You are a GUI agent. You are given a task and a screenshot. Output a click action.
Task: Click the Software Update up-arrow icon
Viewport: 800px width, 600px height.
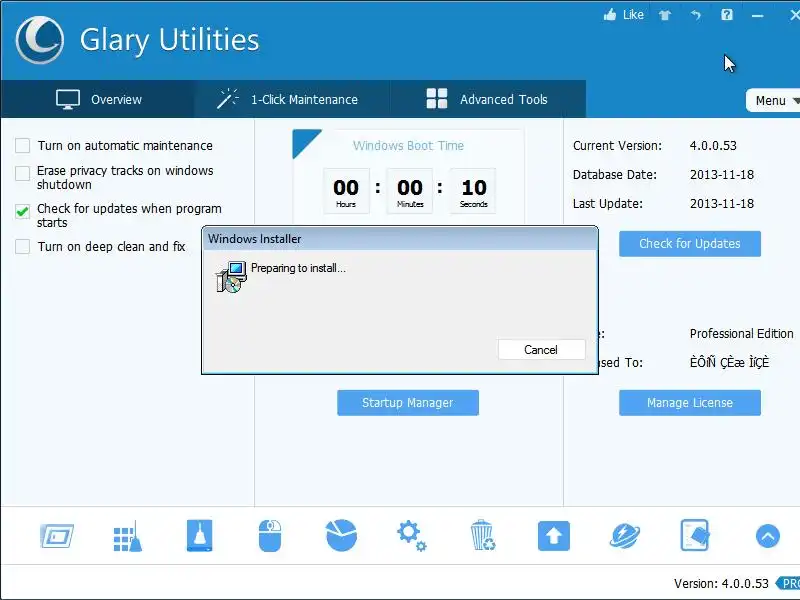point(554,536)
